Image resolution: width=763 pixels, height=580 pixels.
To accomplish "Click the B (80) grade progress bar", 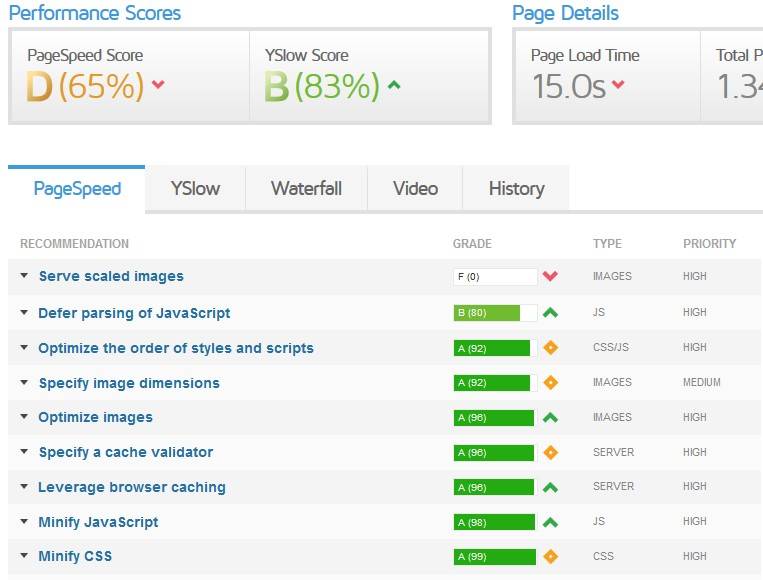I will [x=495, y=313].
